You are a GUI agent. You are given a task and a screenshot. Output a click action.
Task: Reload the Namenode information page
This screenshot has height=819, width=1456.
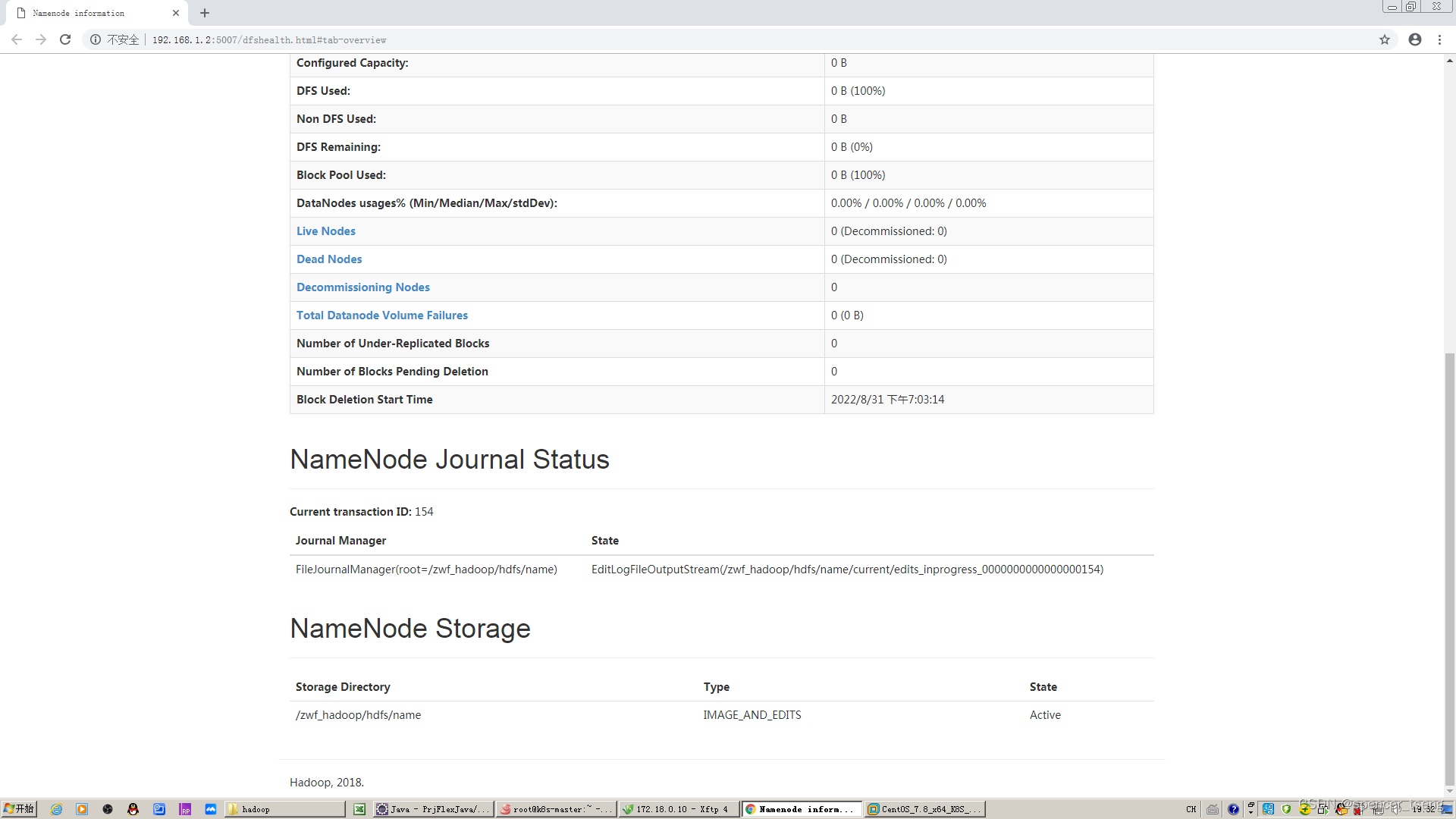pos(65,39)
